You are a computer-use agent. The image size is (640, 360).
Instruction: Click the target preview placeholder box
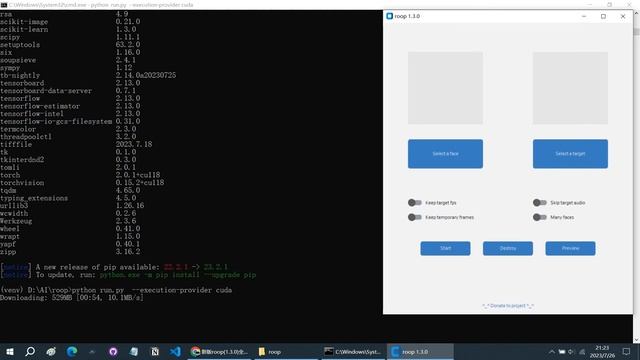pos(570,88)
